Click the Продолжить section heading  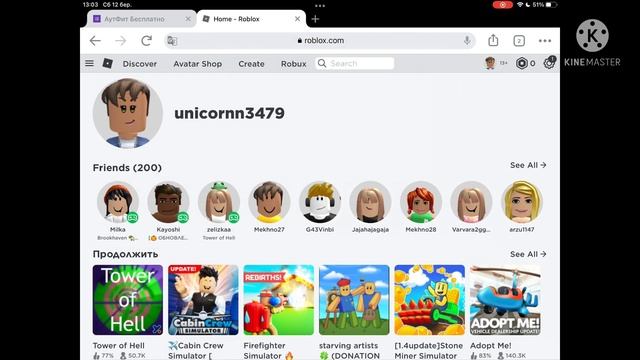(125, 254)
